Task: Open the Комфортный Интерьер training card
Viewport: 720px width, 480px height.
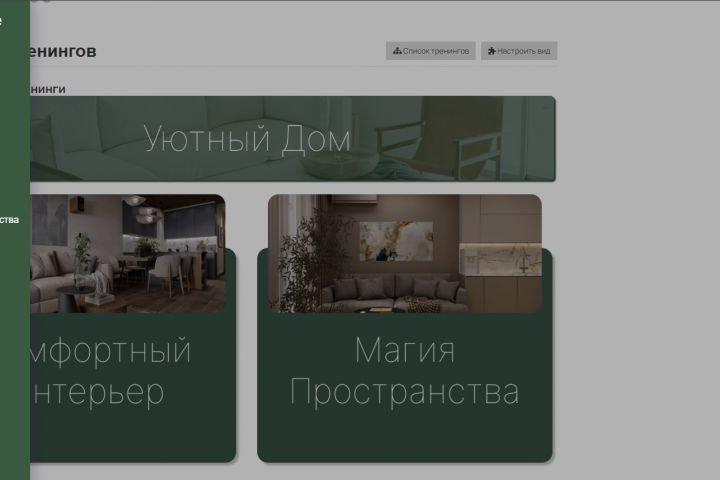Action: click(133, 328)
